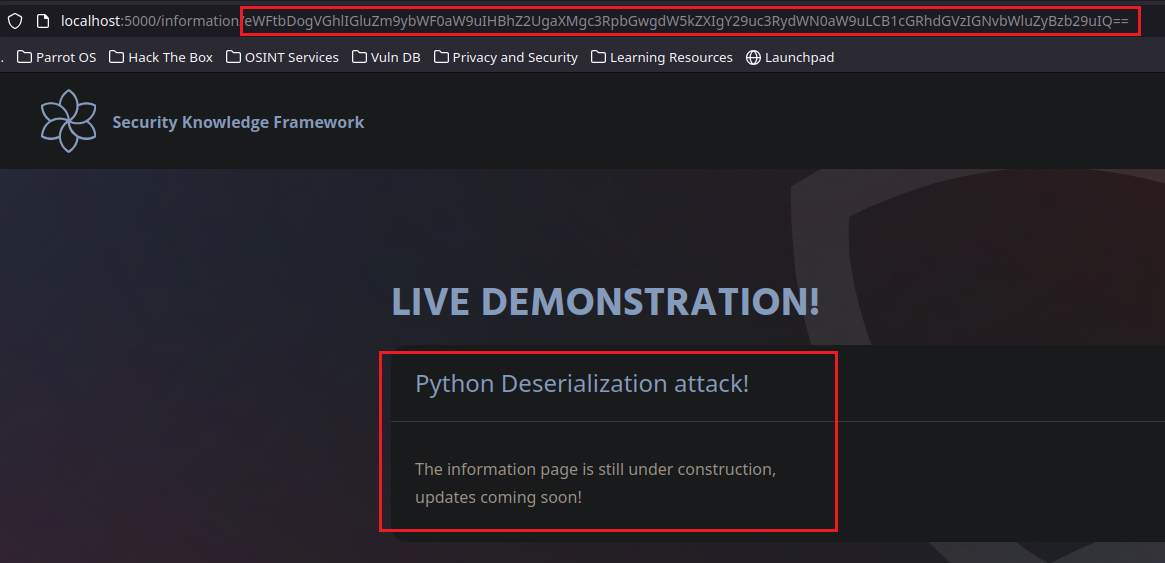
Task: Open the Launchpad bookmark label
Action: click(799, 58)
